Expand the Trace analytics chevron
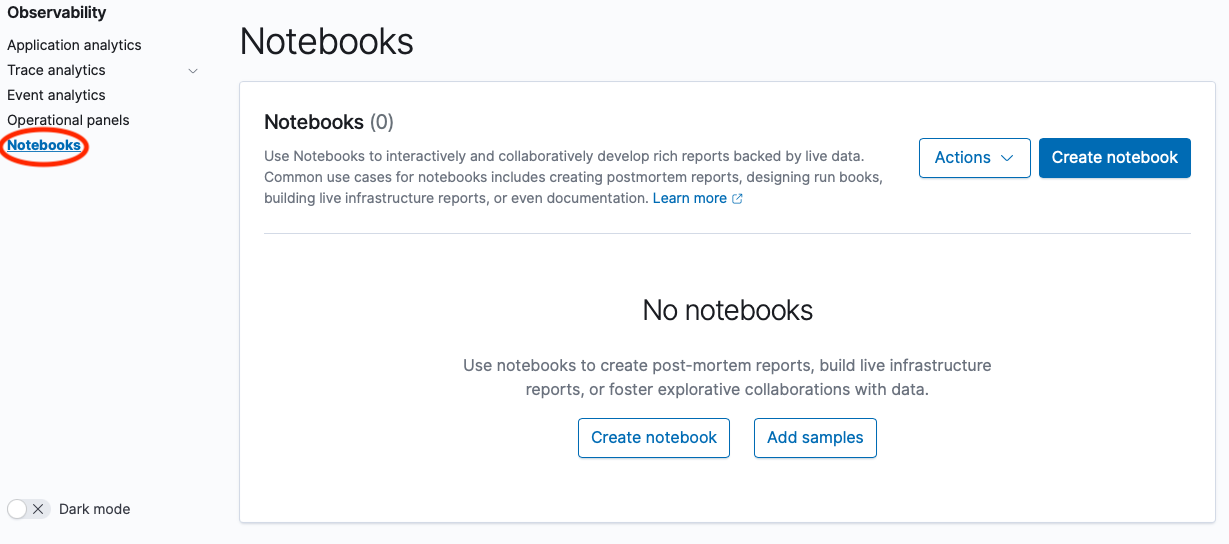Viewport: 1229px width, 544px height. (x=193, y=71)
